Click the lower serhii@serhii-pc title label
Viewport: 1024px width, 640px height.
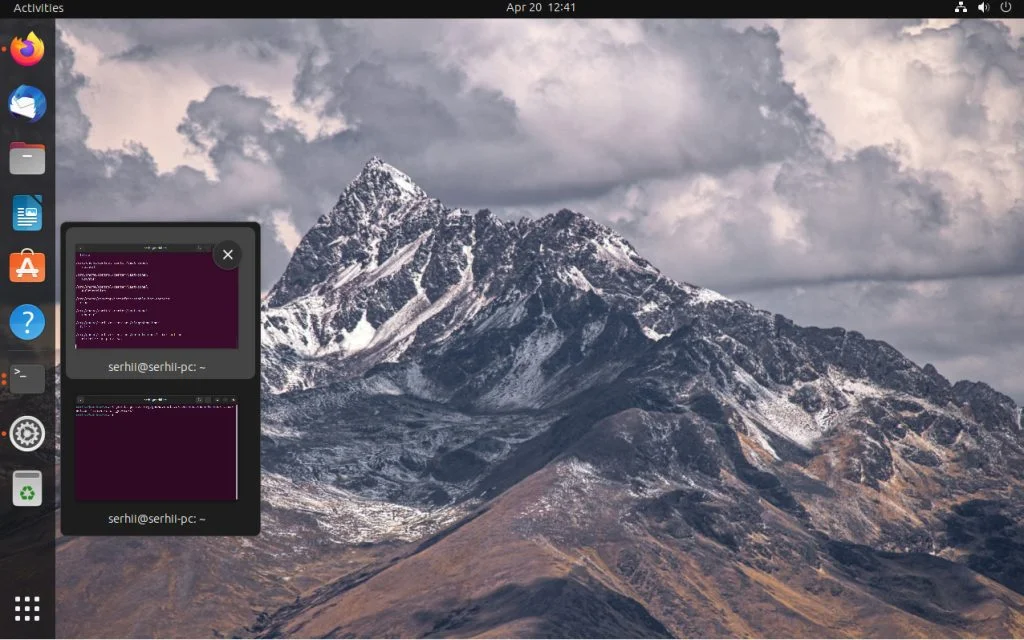tap(158, 519)
